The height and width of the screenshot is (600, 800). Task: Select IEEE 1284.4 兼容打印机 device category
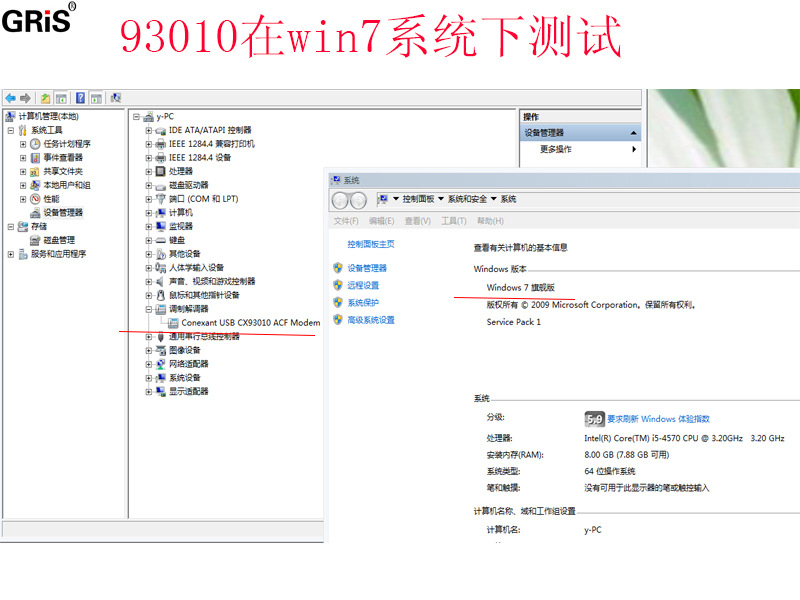pos(212,144)
